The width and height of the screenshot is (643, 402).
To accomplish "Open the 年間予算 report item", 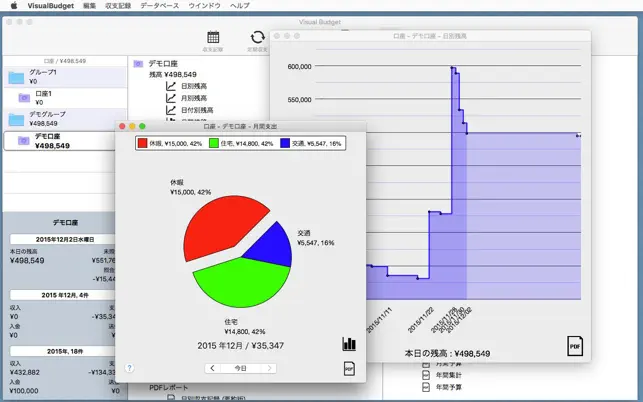I will pyautogui.click(x=442, y=387).
